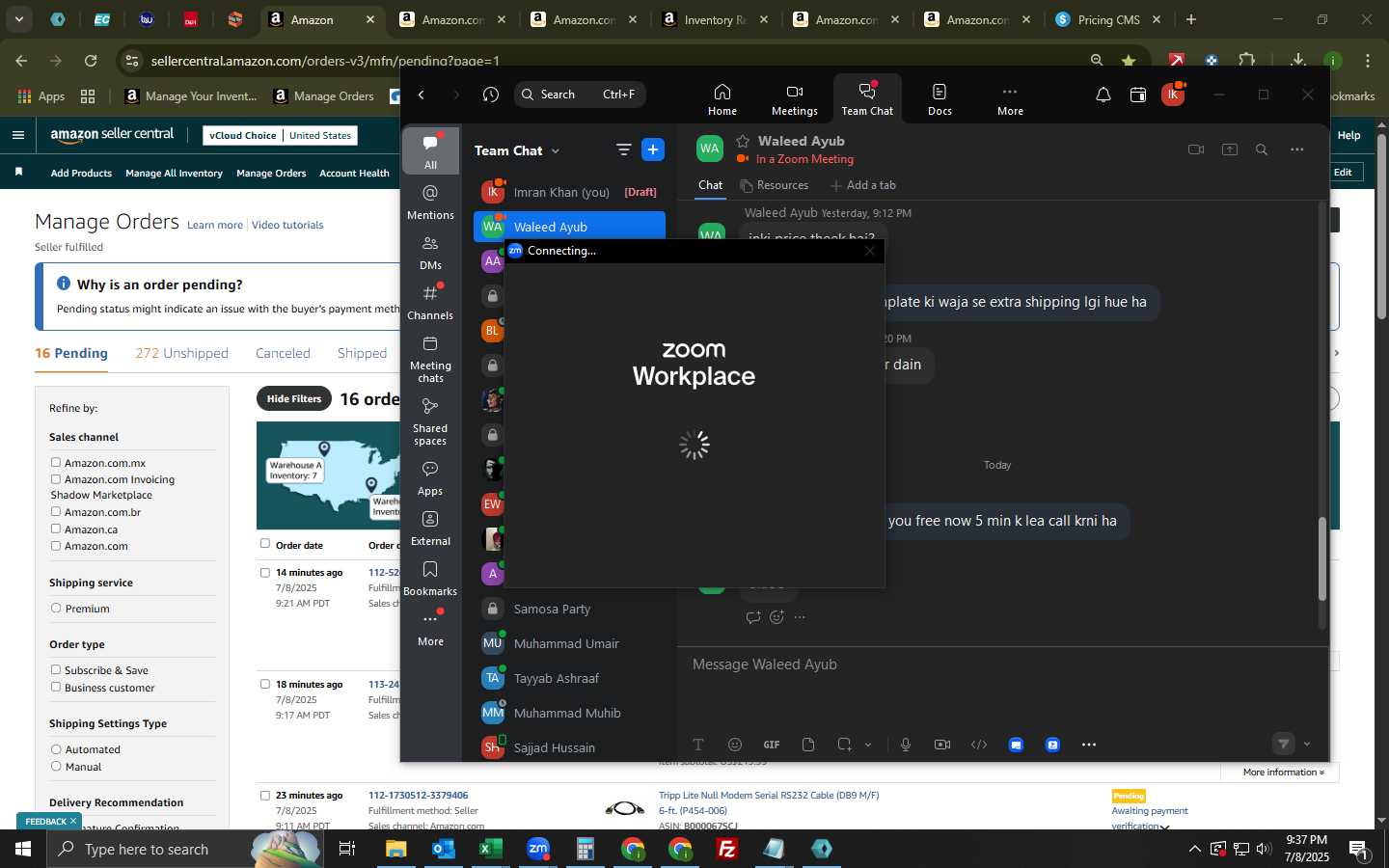Check the Amazon.com Invoicing Shadow Marketplace checkbox
Image resolution: width=1389 pixels, height=868 pixels.
tap(56, 479)
